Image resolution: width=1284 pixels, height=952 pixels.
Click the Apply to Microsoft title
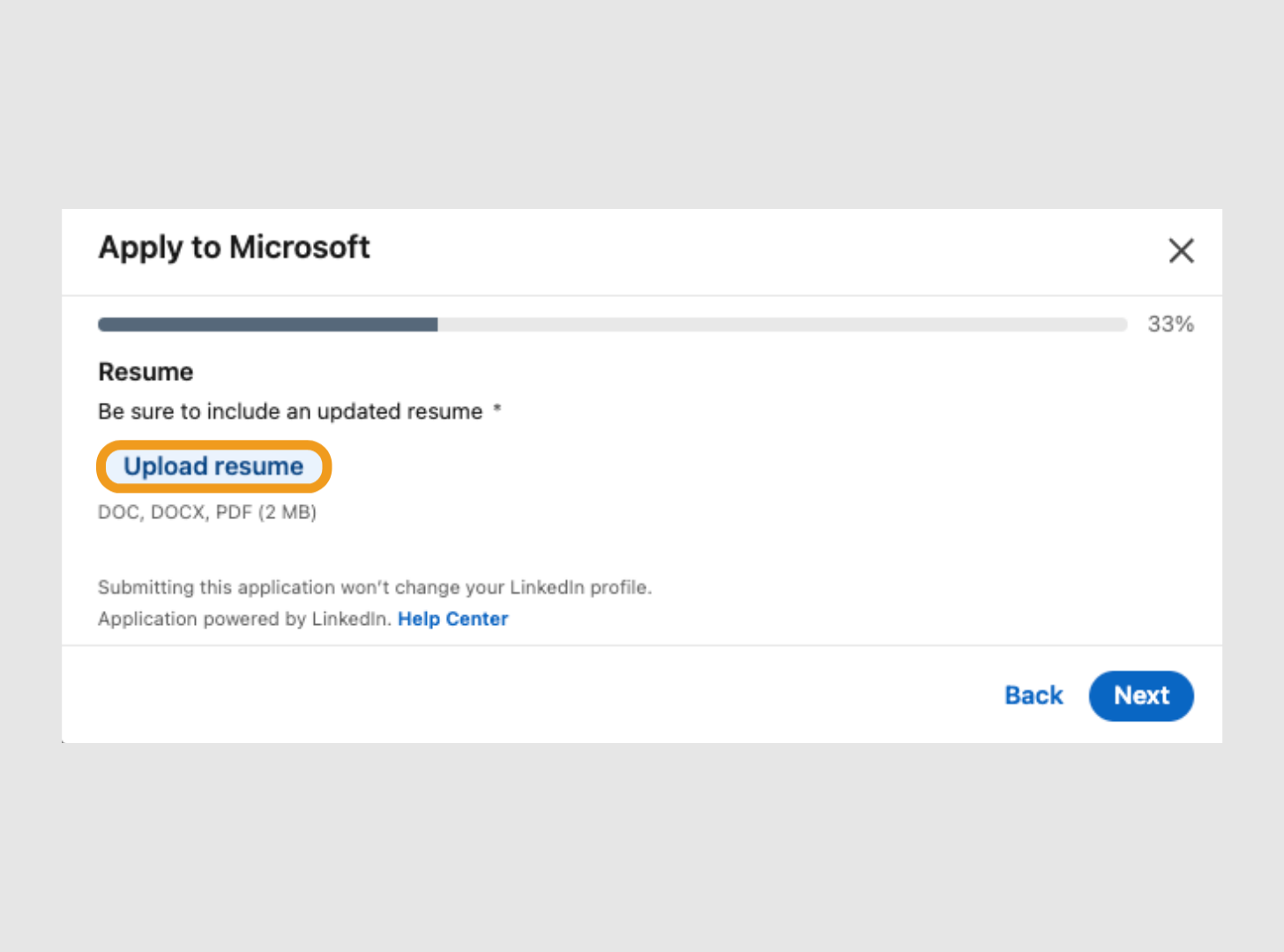click(x=234, y=248)
